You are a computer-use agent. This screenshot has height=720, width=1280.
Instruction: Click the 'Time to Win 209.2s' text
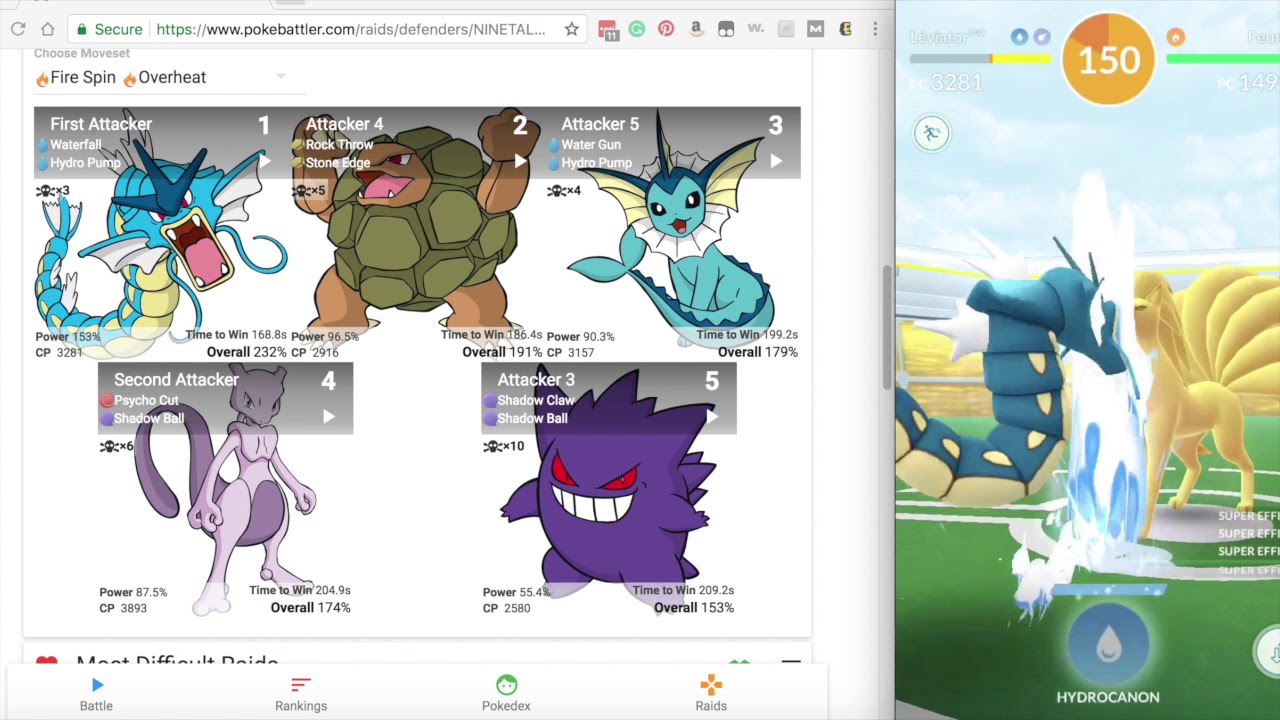684,591
